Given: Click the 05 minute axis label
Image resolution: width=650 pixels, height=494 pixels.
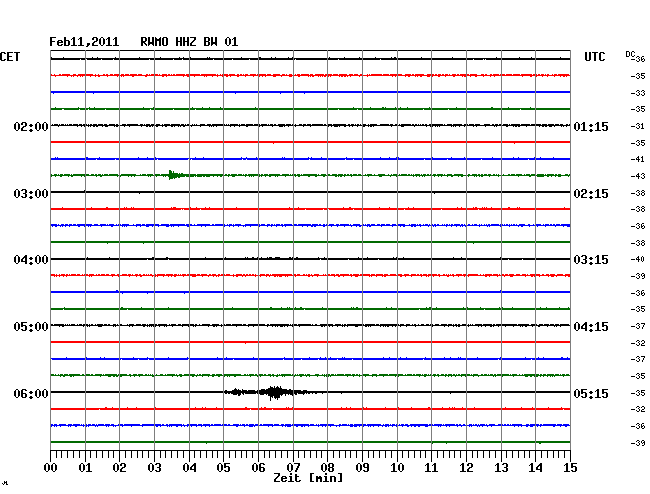Looking at the screenshot, I should coord(223,468).
